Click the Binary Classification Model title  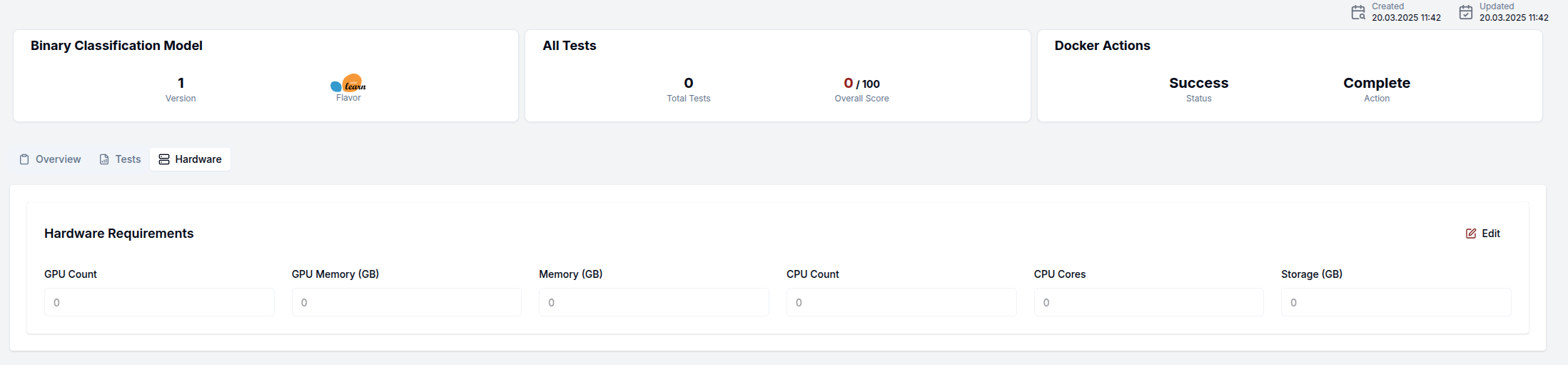(116, 46)
